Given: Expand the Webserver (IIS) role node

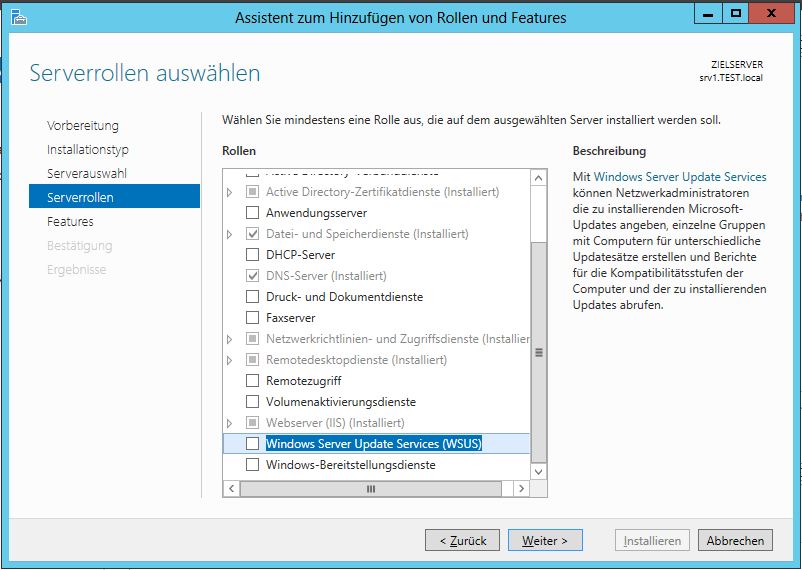Looking at the screenshot, I should coord(230,423).
